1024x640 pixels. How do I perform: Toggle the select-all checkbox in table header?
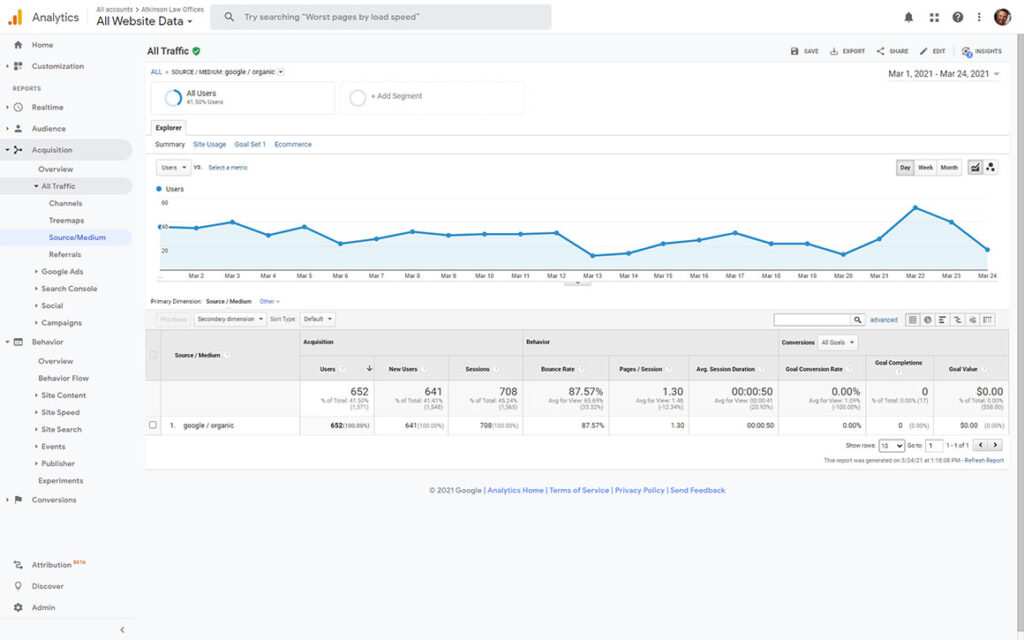[x=153, y=355]
